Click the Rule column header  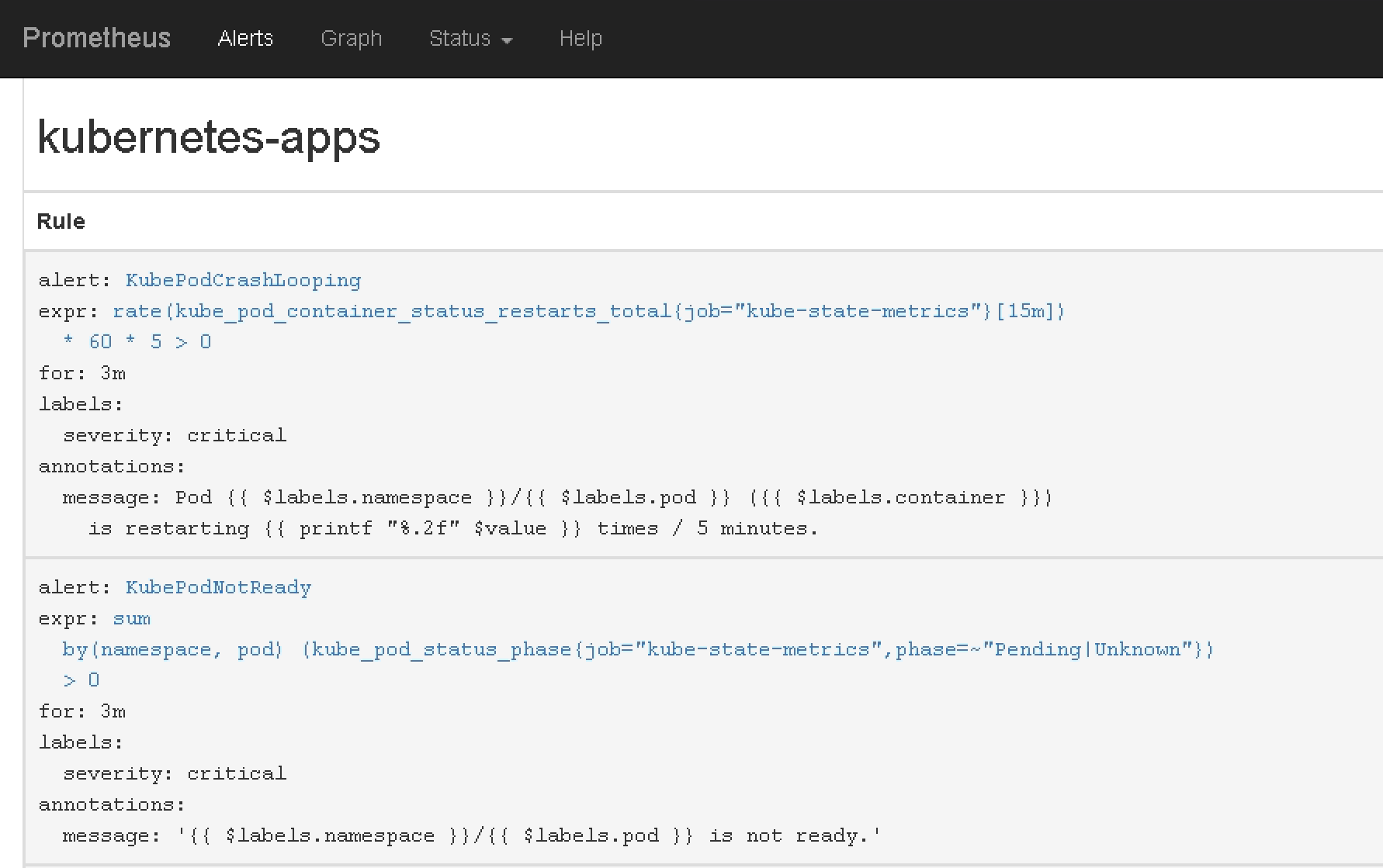[61, 221]
